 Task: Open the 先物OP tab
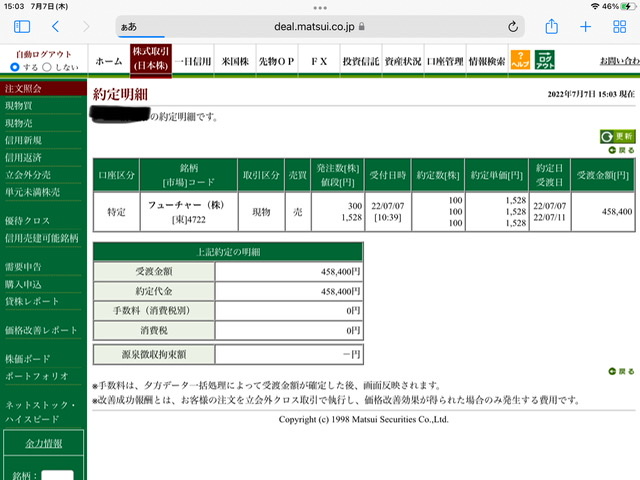click(x=277, y=61)
